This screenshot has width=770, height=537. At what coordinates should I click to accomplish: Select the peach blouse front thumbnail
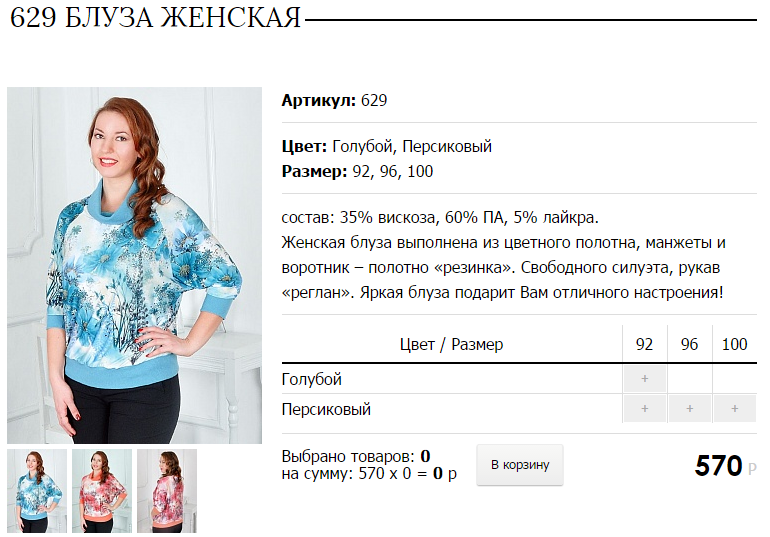pyautogui.click(x=102, y=491)
